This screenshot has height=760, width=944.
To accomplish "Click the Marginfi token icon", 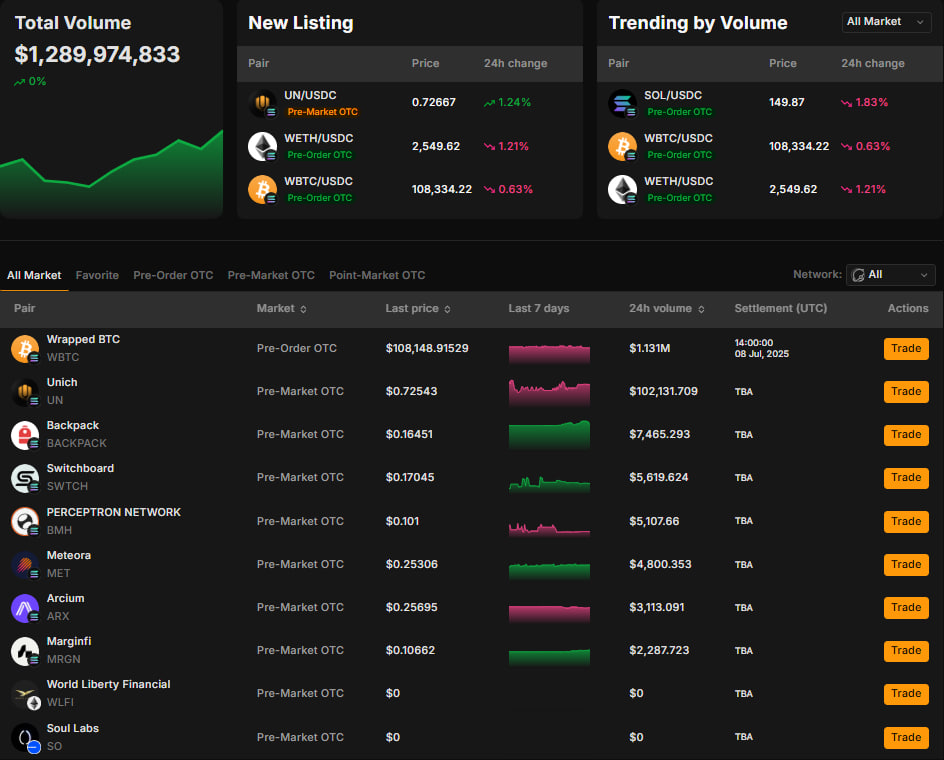I will 24,650.
